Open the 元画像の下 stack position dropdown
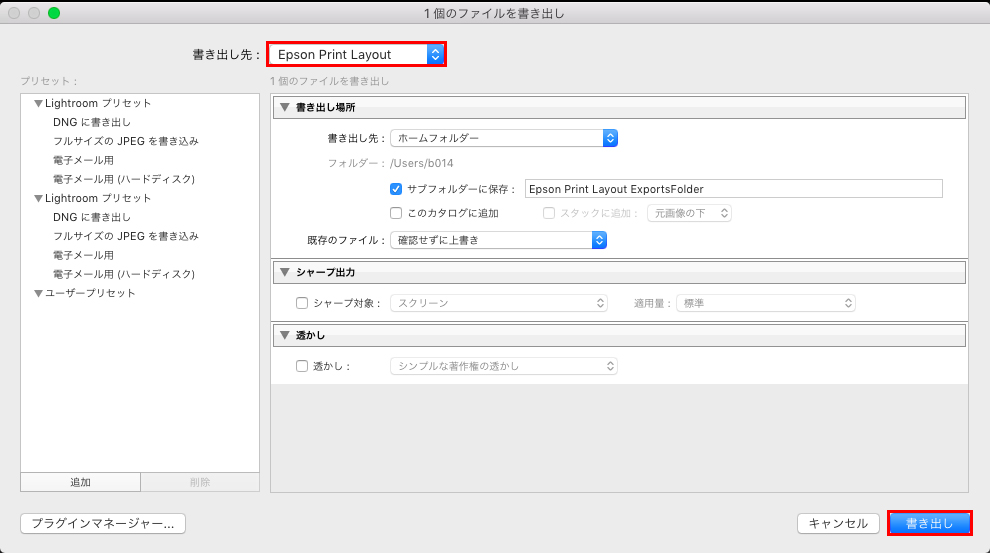The width and height of the screenshot is (990, 553). (x=689, y=213)
